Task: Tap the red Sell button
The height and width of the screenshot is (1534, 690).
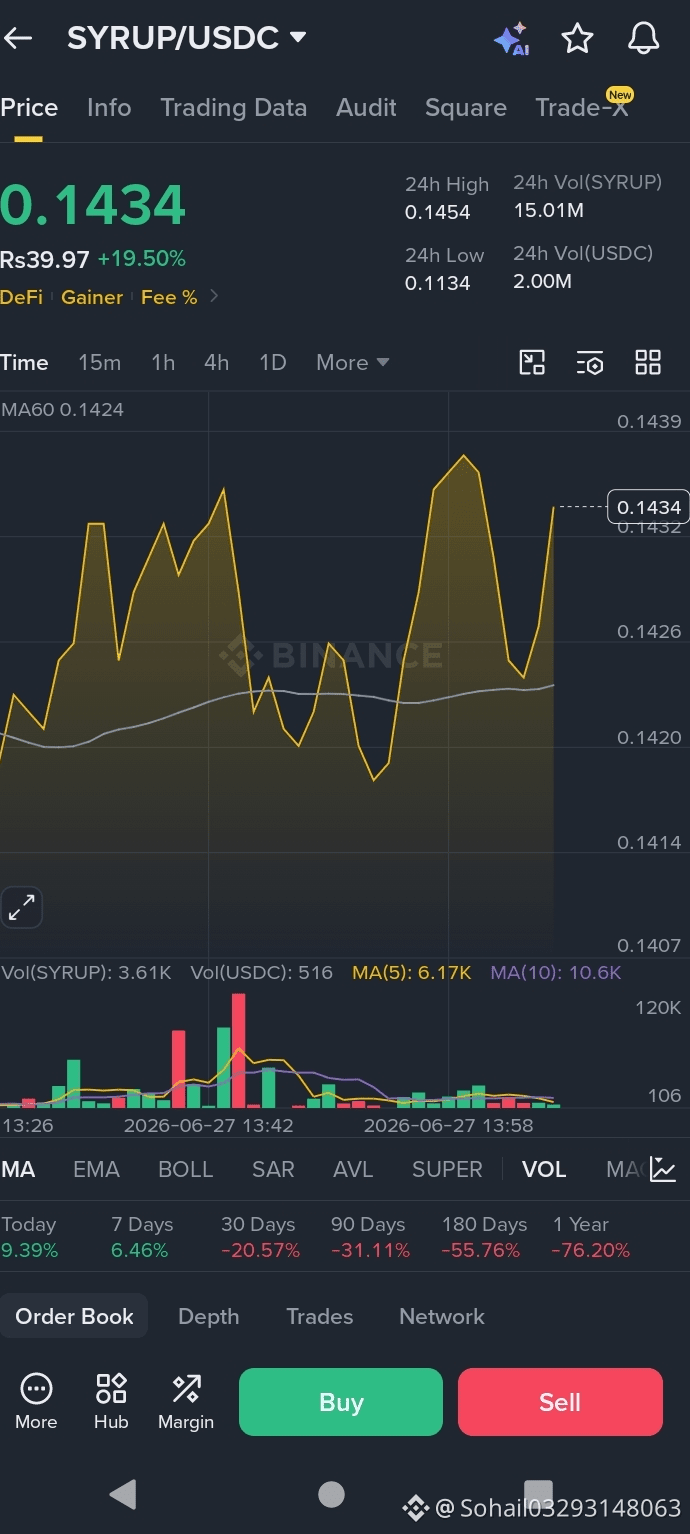Action: [560, 1402]
